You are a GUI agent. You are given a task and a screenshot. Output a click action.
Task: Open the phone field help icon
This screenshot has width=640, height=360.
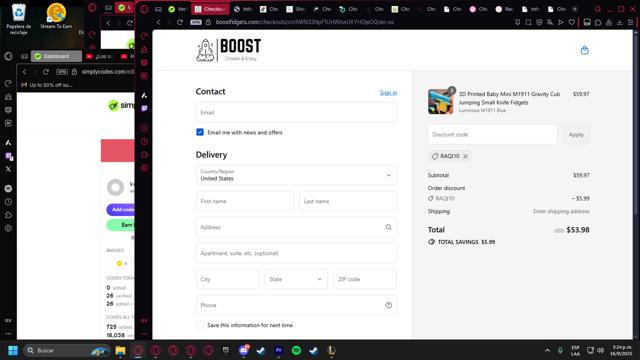click(388, 305)
